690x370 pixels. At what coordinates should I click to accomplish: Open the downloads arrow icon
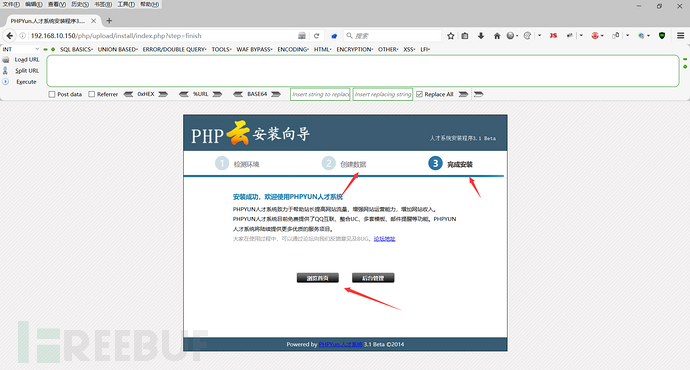[x=481, y=36]
